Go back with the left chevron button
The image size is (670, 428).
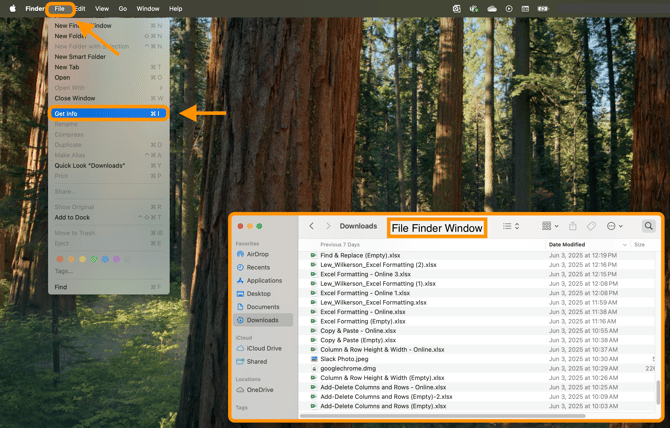tap(311, 226)
